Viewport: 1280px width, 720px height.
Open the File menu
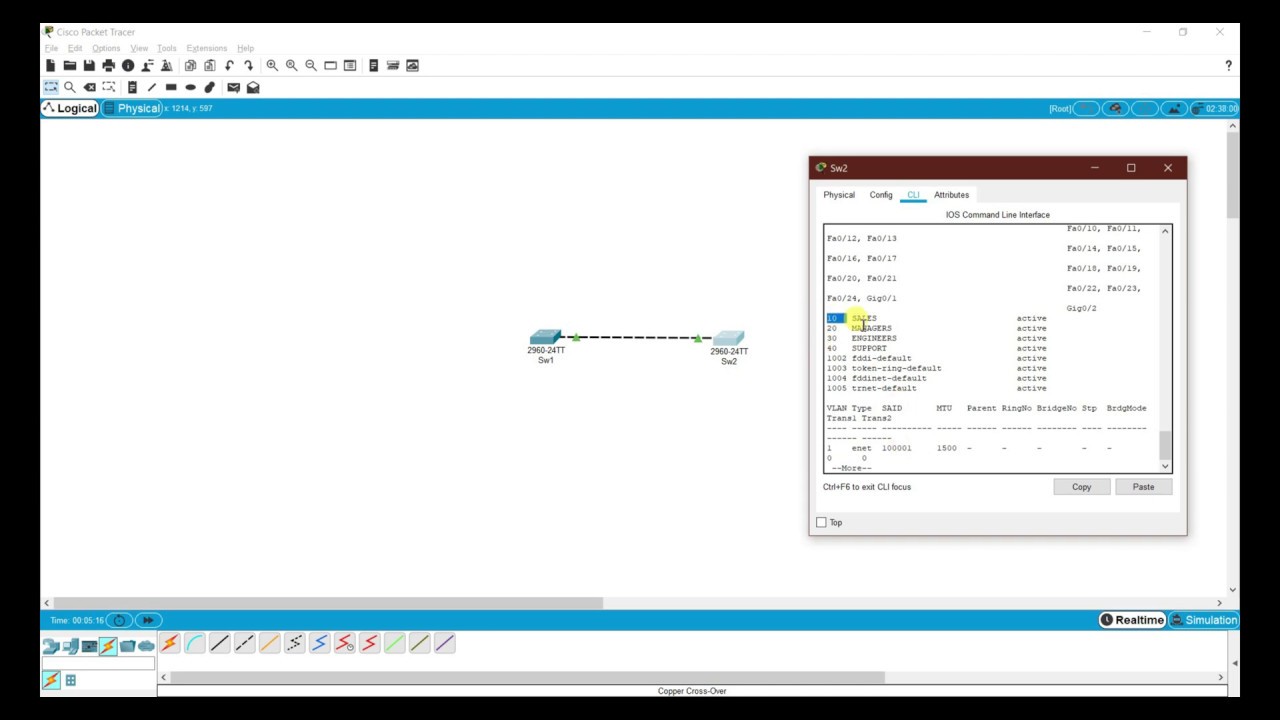(x=51, y=48)
